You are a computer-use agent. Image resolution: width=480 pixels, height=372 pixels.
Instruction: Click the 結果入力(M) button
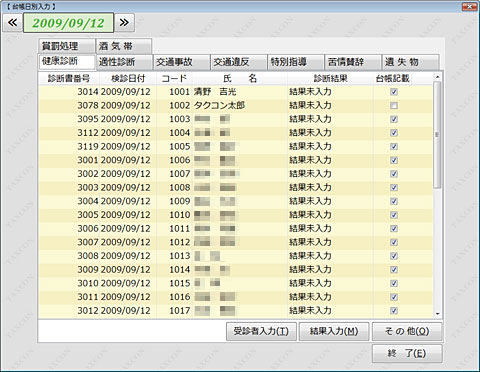pyautogui.click(x=334, y=331)
